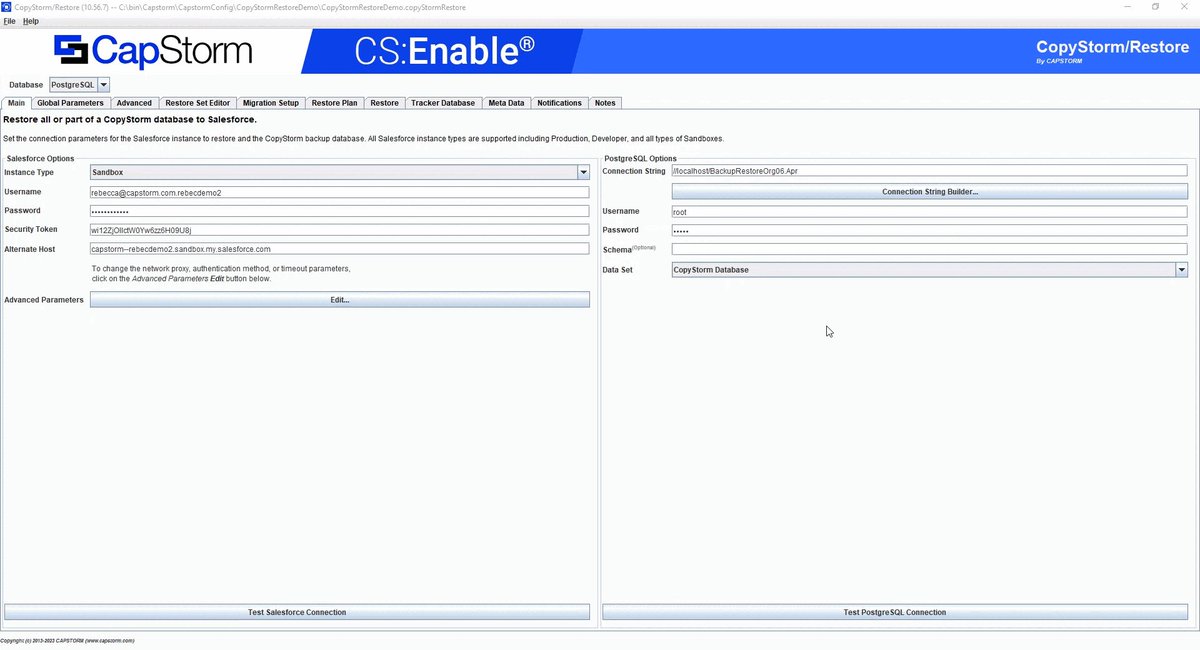
Task: Open the Database PostgreSQL dropdown
Action: [x=80, y=85]
